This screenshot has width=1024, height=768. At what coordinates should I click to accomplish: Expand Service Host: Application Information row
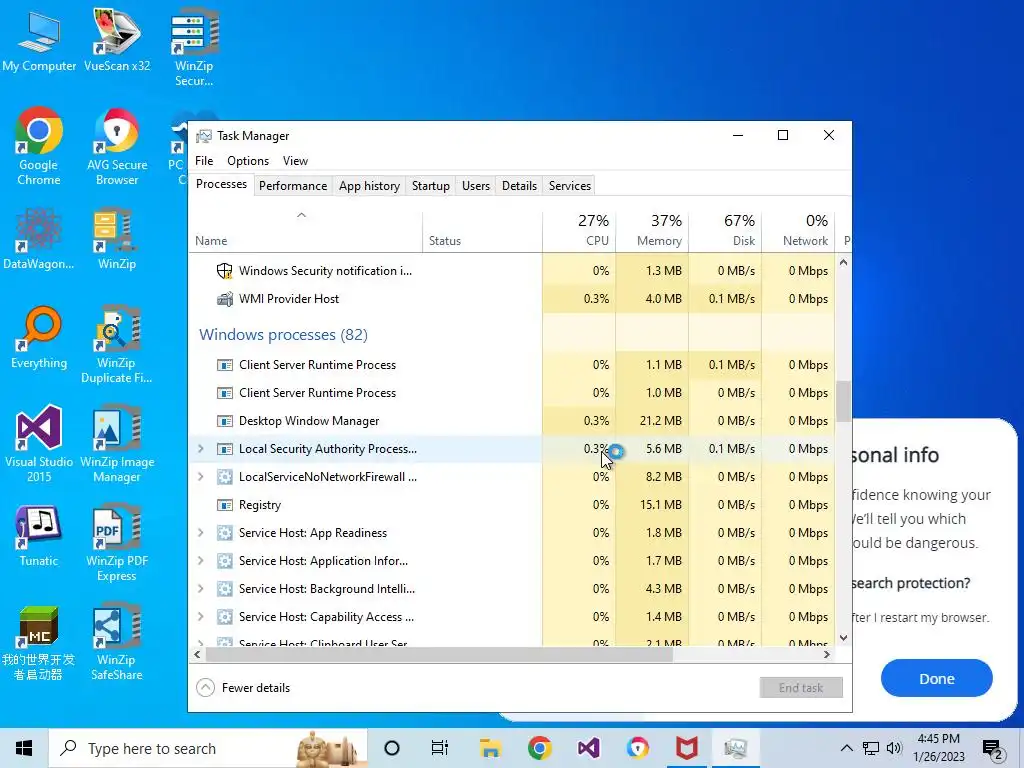tap(200, 562)
